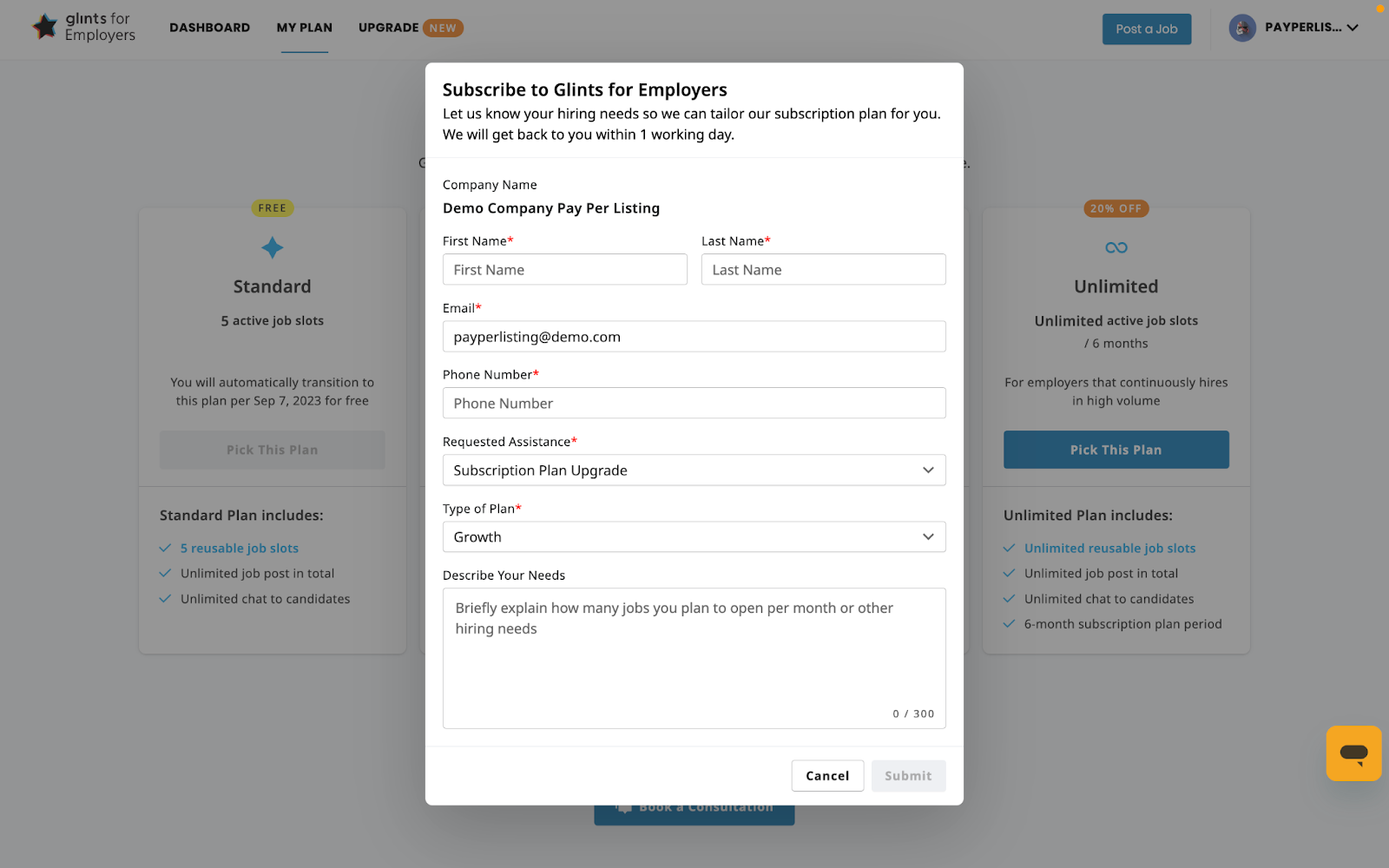Open the orange chat support widget
Viewport: 1389px width, 868px height.
pyautogui.click(x=1353, y=753)
